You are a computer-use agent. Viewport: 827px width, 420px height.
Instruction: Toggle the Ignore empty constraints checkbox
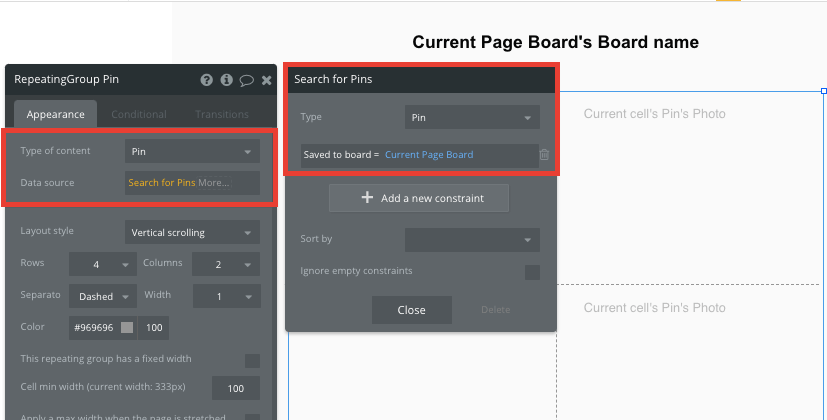532,272
